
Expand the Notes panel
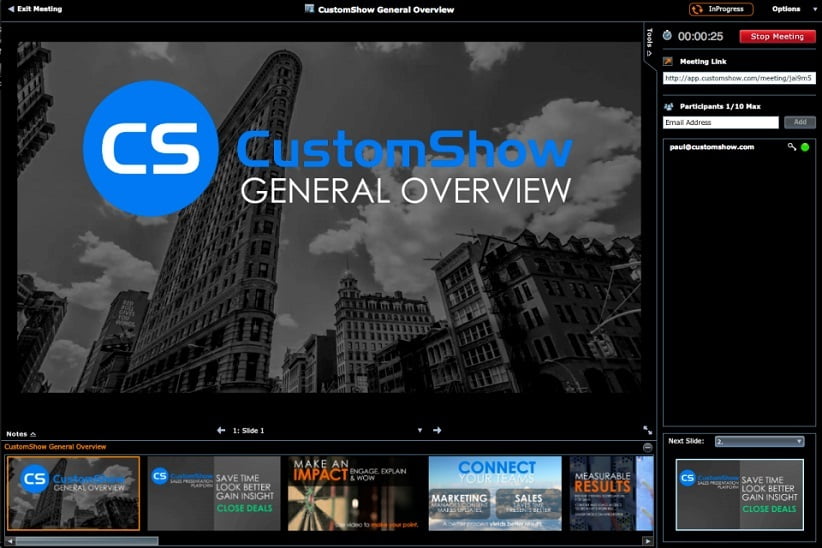tap(21, 434)
